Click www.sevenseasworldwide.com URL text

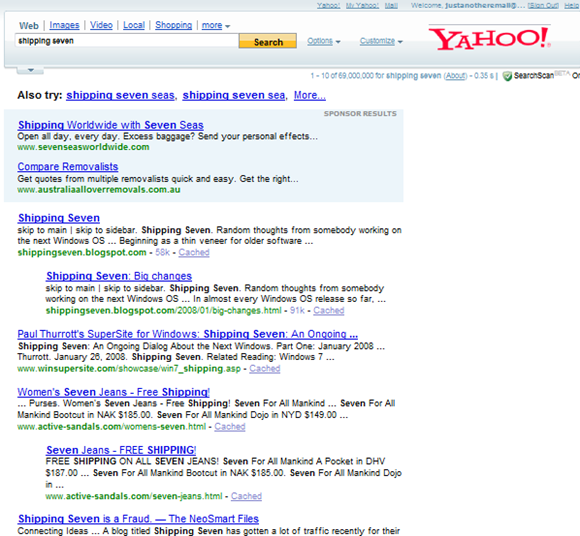click(83, 147)
